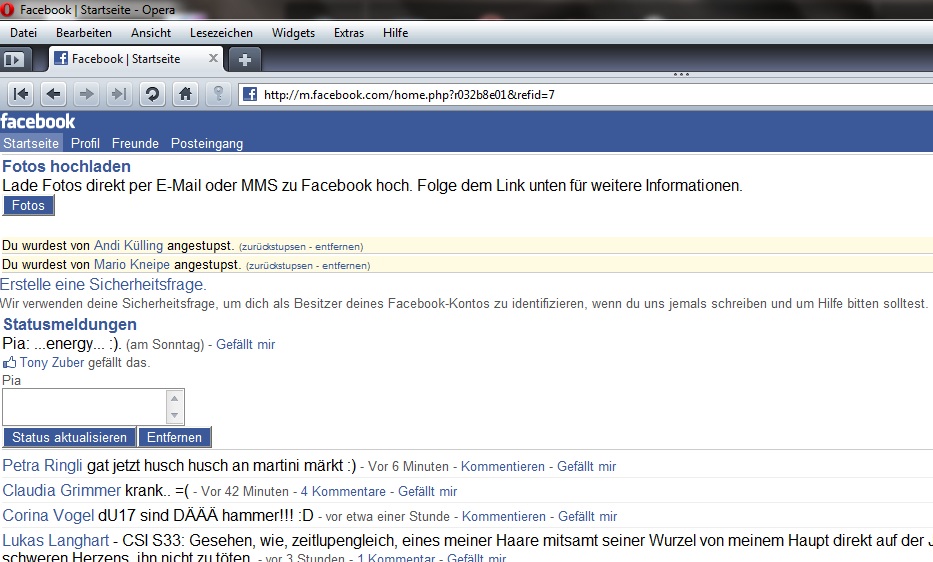Open the Lesezeichen menu
The height and width of the screenshot is (562, 933).
pyautogui.click(x=221, y=33)
